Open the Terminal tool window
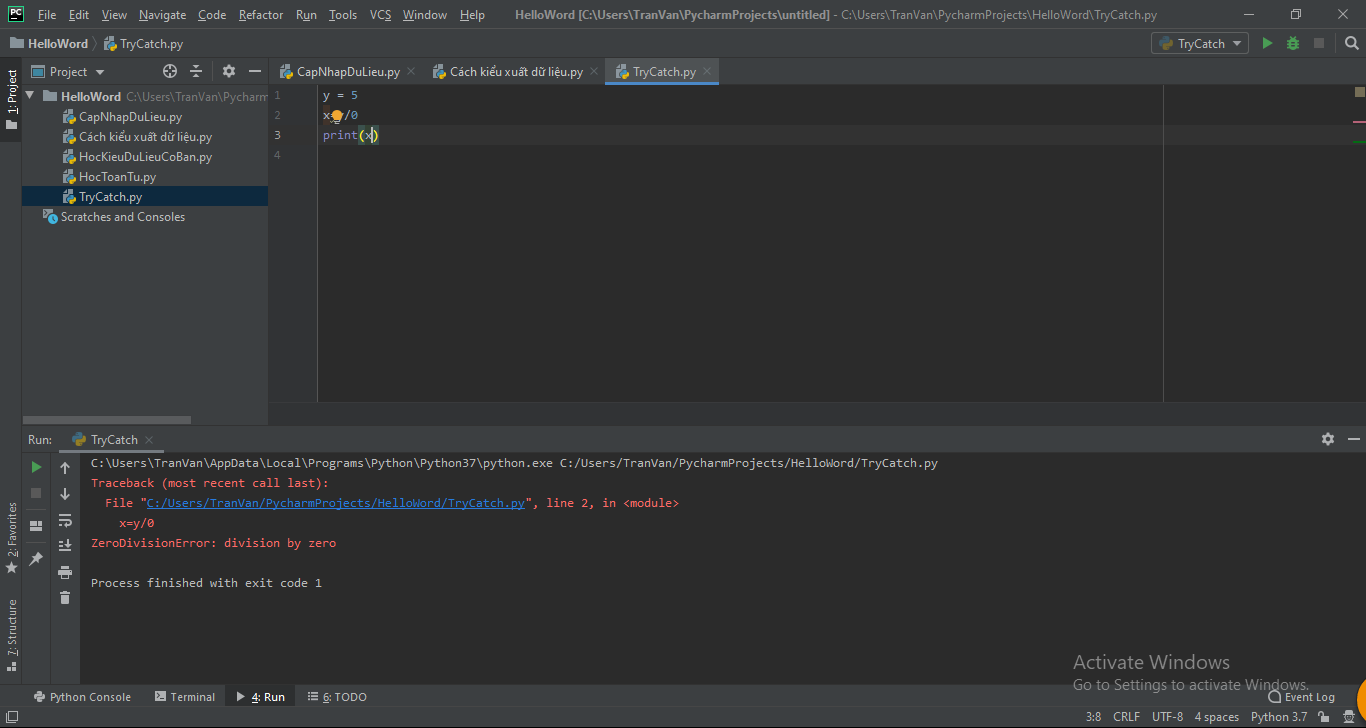This screenshot has width=1366, height=728. [x=185, y=697]
